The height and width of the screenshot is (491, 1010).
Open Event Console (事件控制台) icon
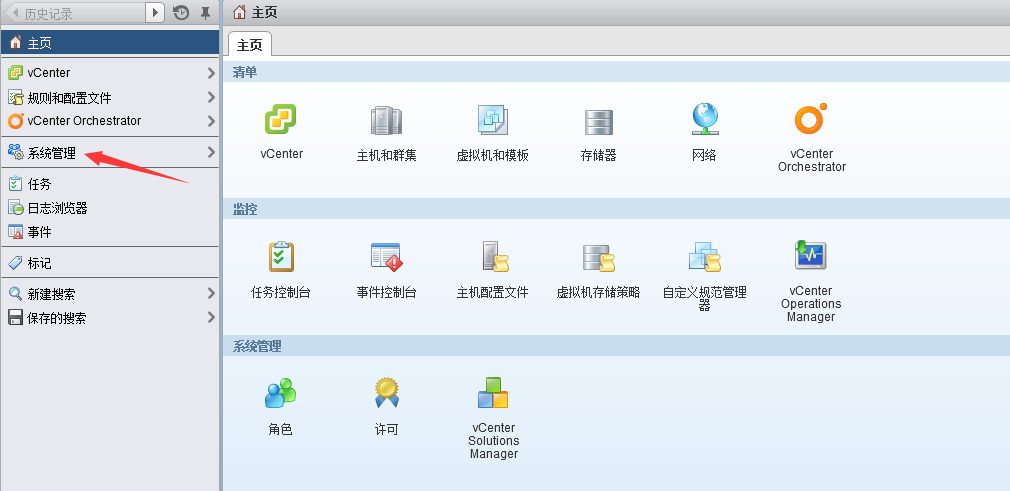pyautogui.click(x=386, y=256)
